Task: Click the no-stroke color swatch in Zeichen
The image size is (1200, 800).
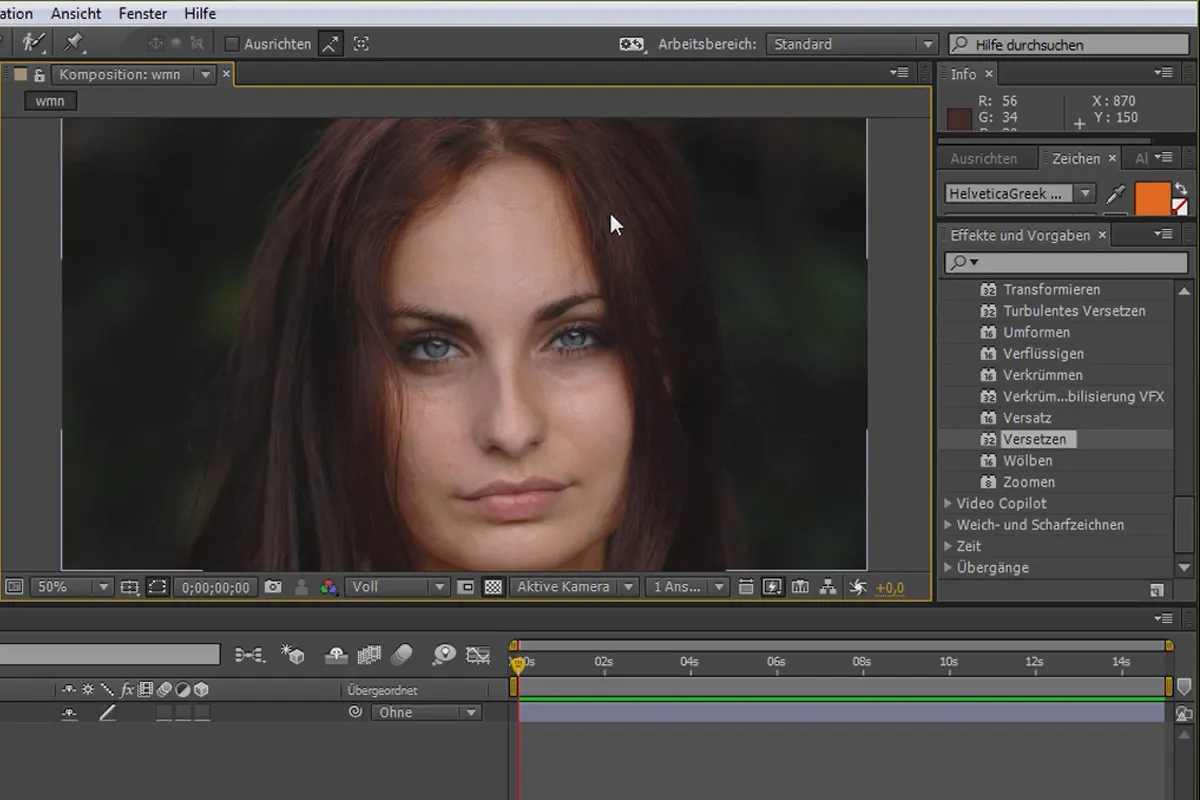Action: click(x=1181, y=206)
